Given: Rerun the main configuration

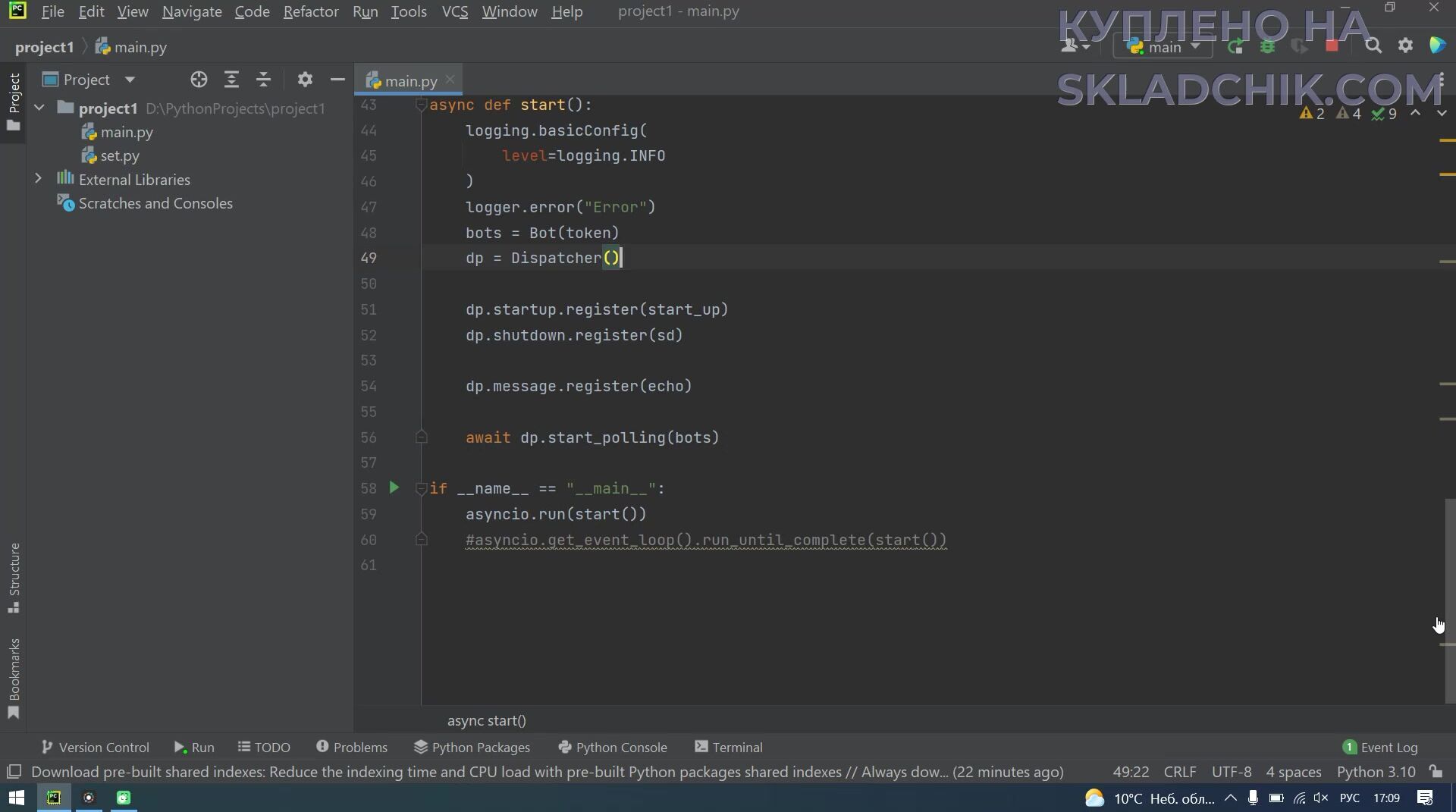Looking at the screenshot, I should [x=1235, y=46].
